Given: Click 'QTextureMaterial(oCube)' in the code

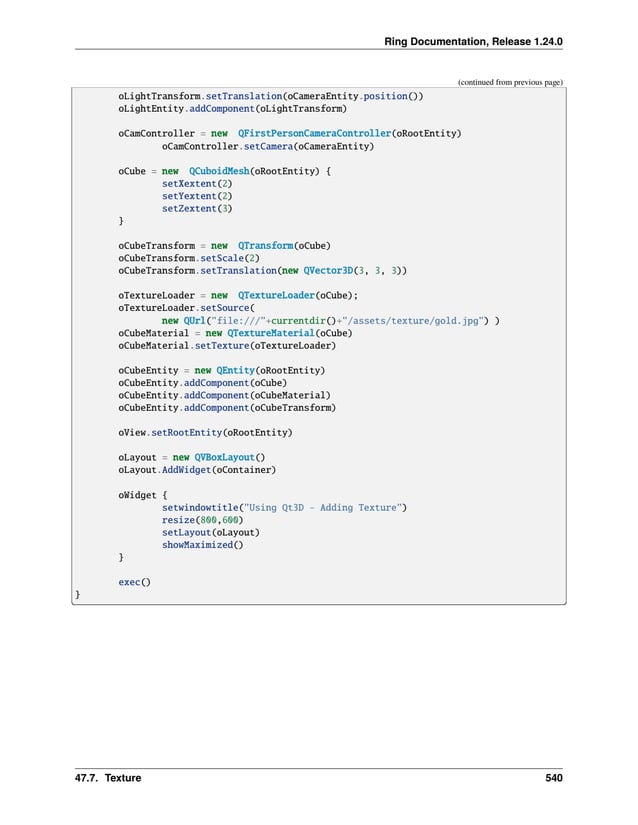Looking at the screenshot, I should click(289, 333).
